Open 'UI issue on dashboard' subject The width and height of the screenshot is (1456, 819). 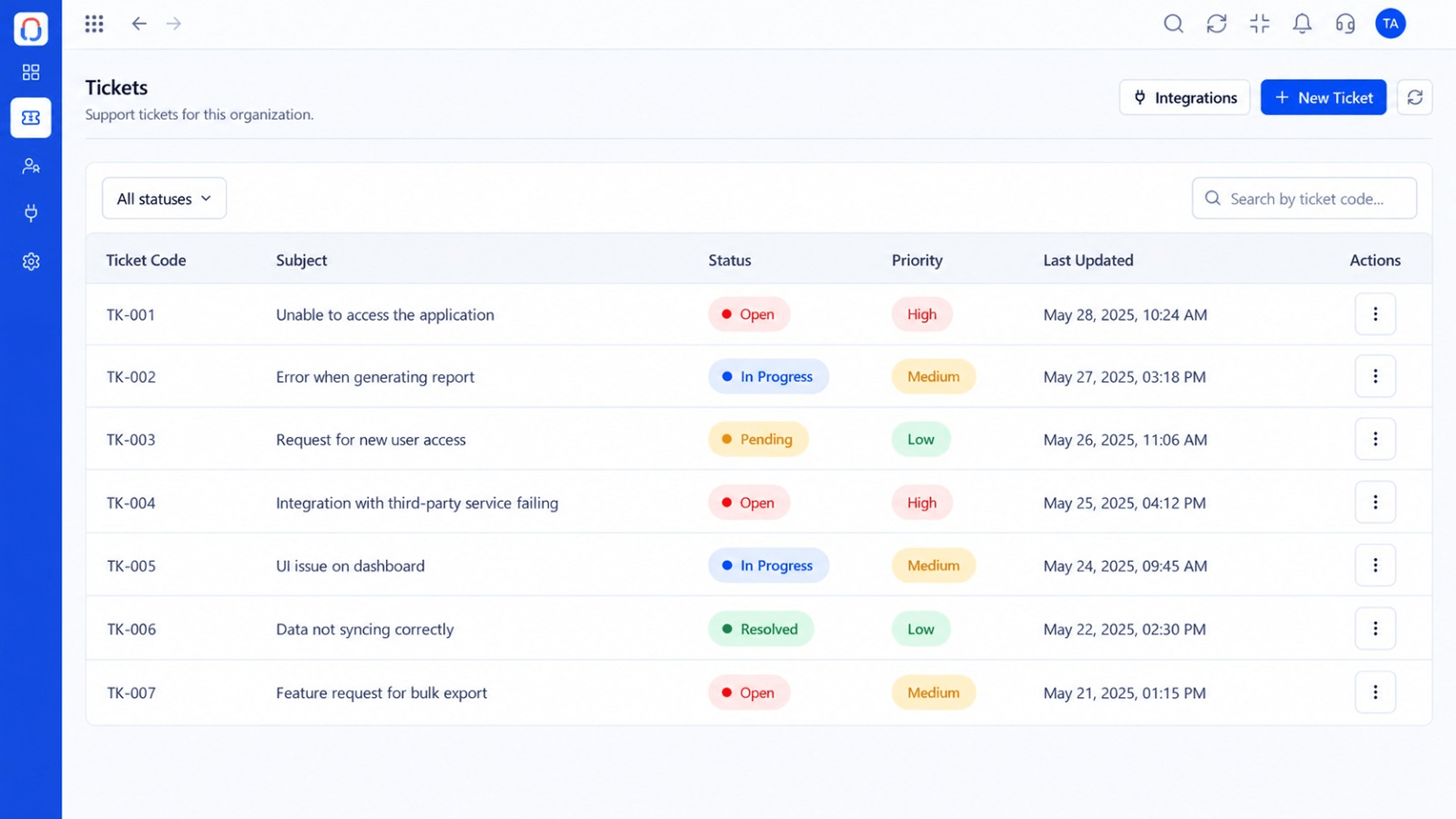click(350, 566)
